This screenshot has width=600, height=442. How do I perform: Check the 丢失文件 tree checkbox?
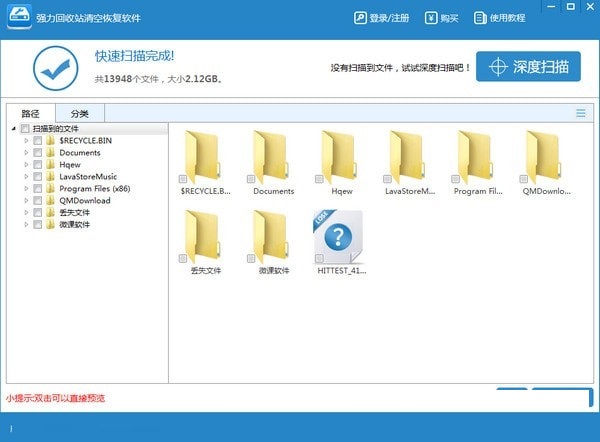(x=38, y=212)
